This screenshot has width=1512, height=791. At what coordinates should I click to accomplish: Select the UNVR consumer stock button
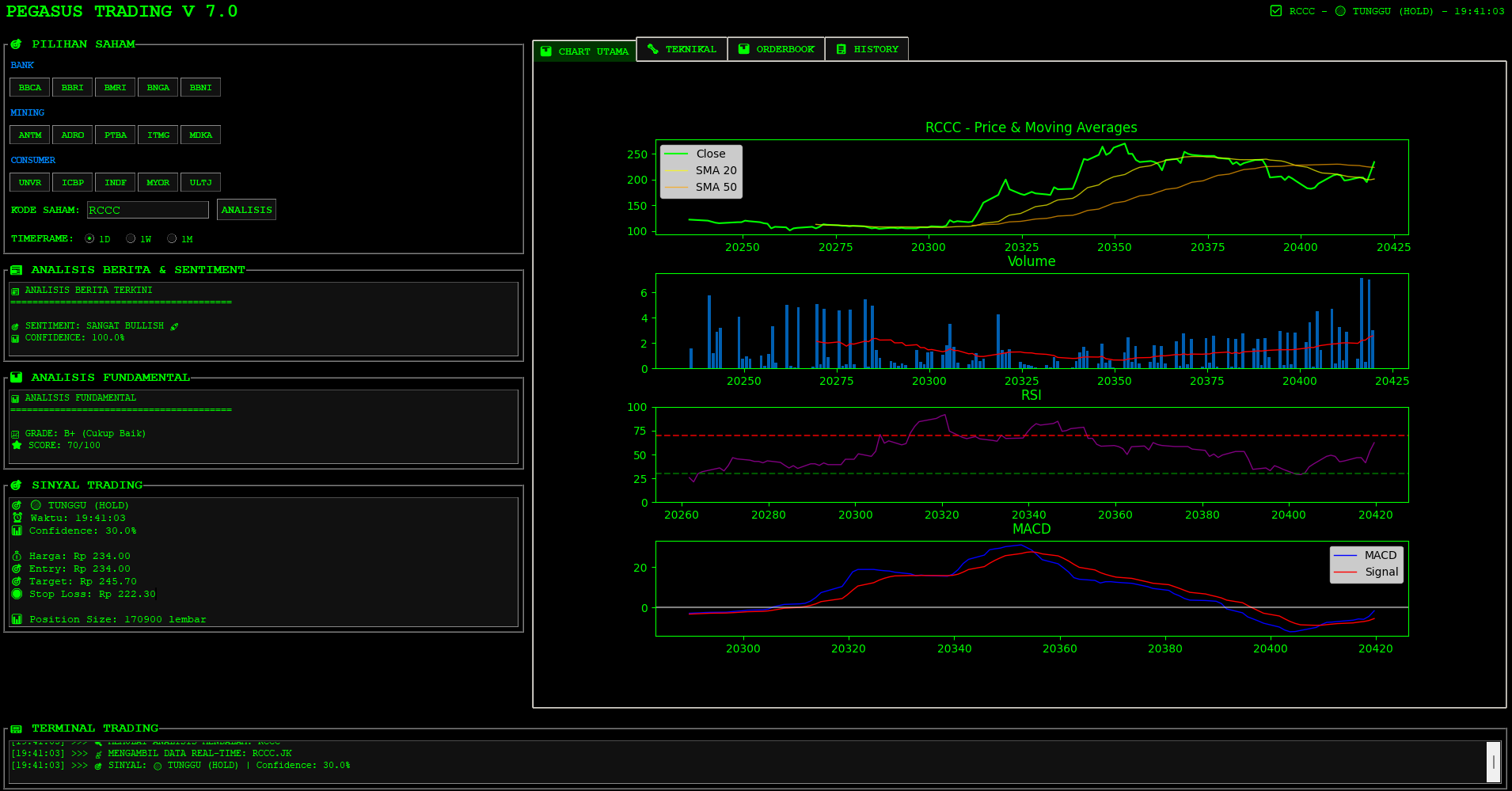pyautogui.click(x=30, y=182)
